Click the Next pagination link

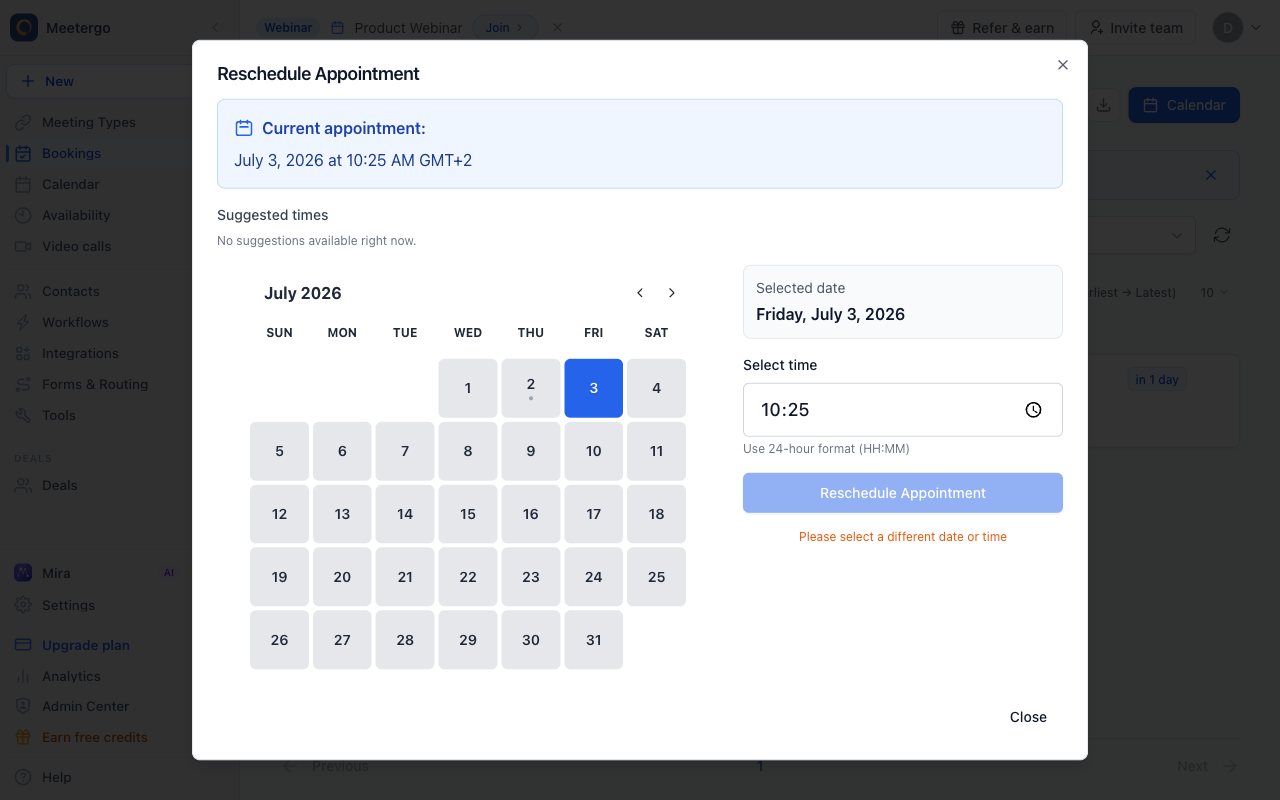[1207, 766]
